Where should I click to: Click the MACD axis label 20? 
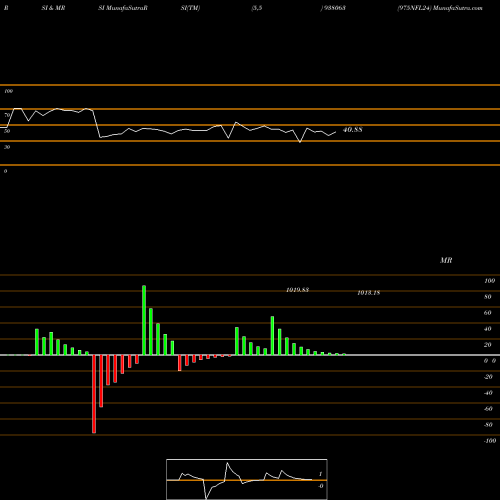pyautogui.click(x=488, y=345)
